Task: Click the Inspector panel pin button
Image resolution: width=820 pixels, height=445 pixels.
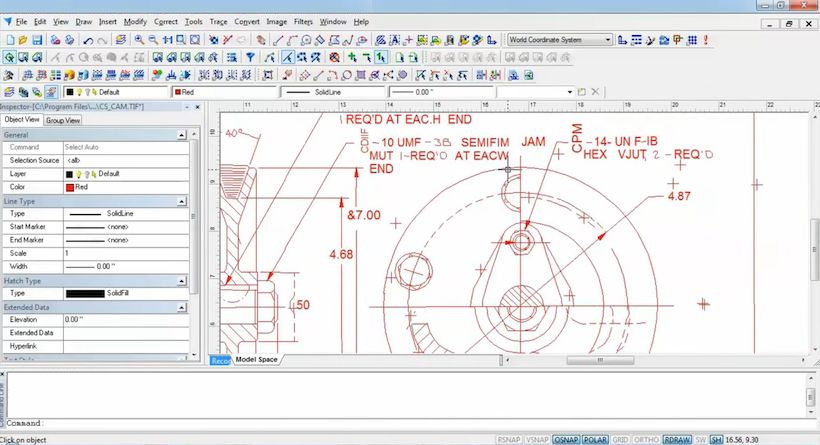Action: tap(187, 107)
